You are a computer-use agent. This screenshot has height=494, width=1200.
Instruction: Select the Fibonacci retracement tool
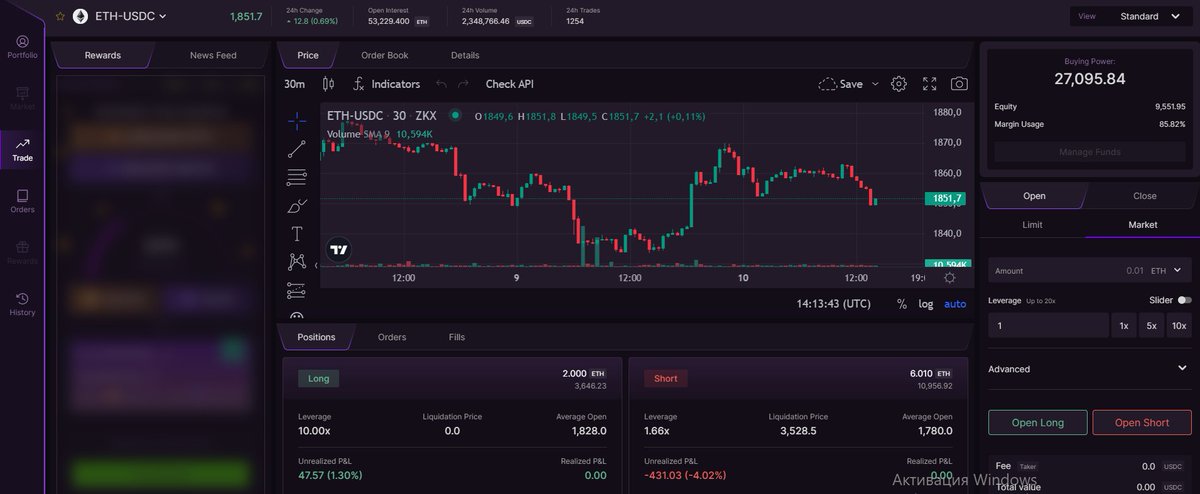pyautogui.click(x=297, y=177)
